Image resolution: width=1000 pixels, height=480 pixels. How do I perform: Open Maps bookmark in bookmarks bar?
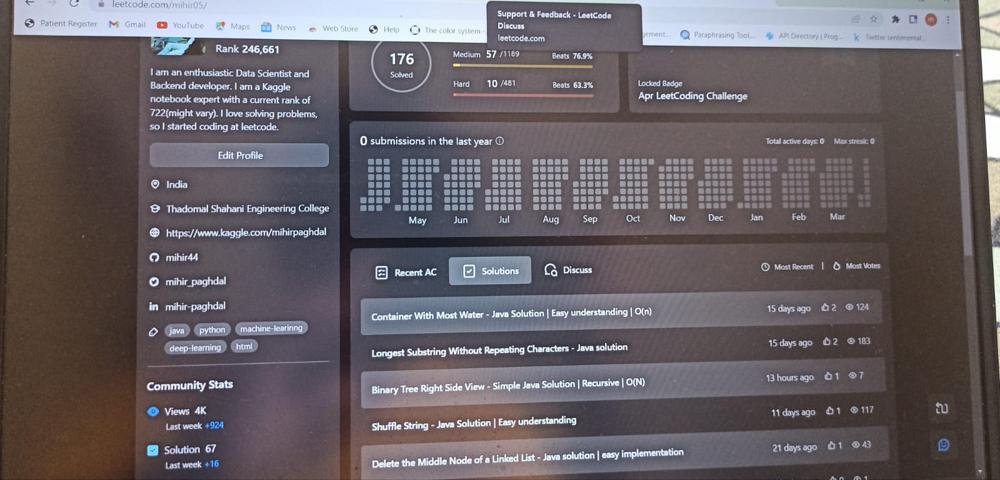(233, 26)
